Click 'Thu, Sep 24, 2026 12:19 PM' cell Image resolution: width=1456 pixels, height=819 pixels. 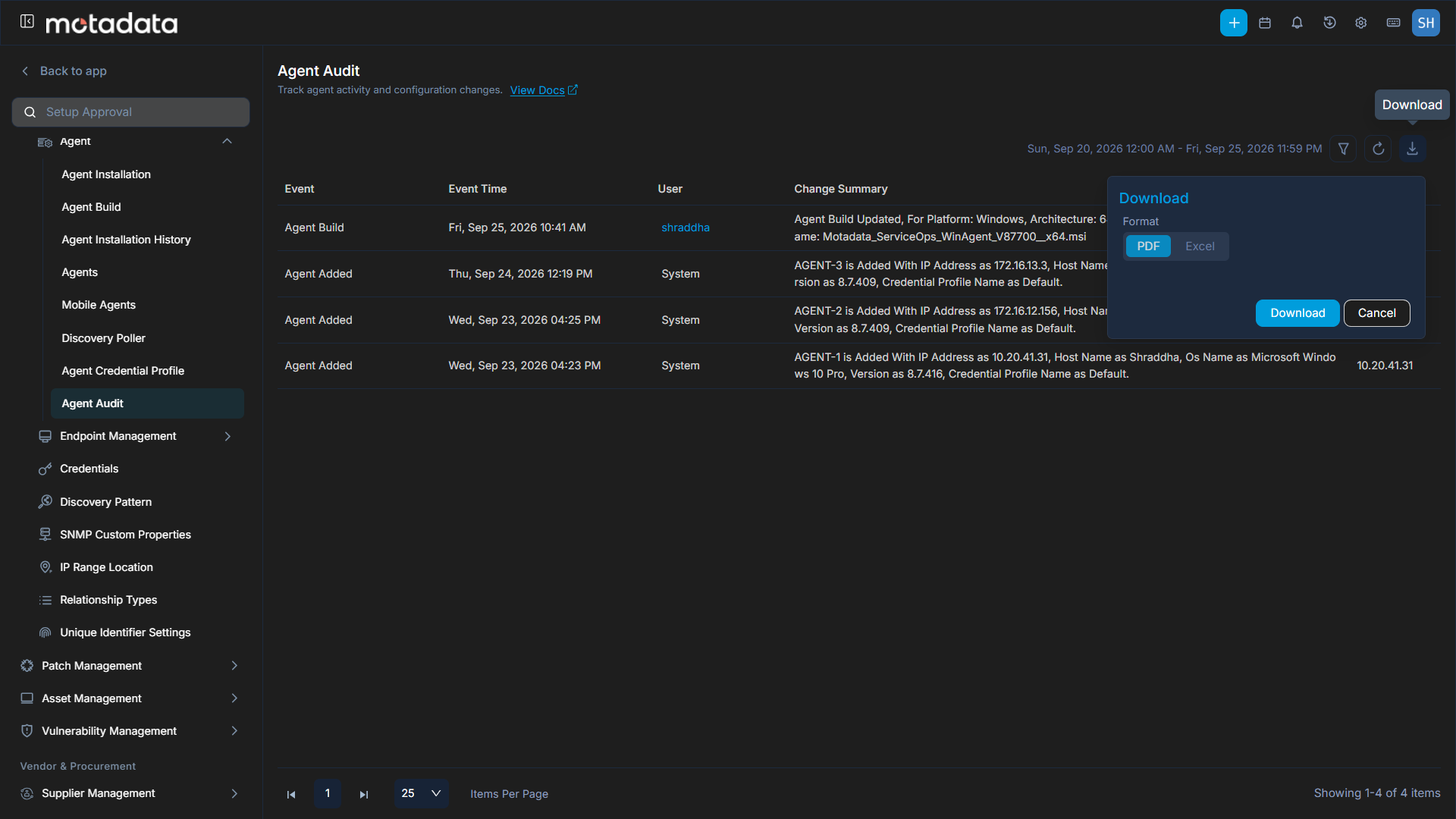pos(520,274)
